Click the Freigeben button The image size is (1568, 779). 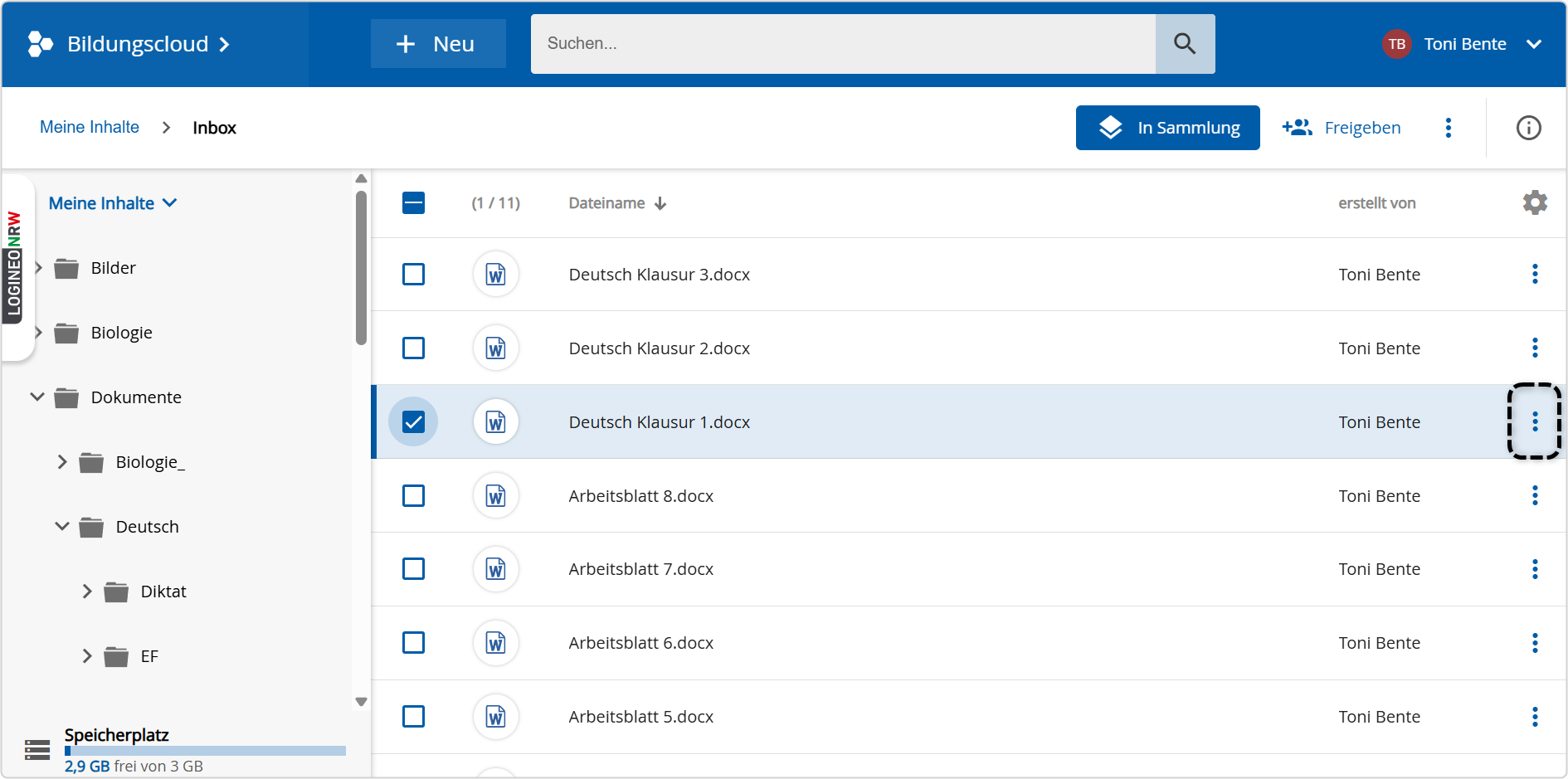tap(1342, 128)
